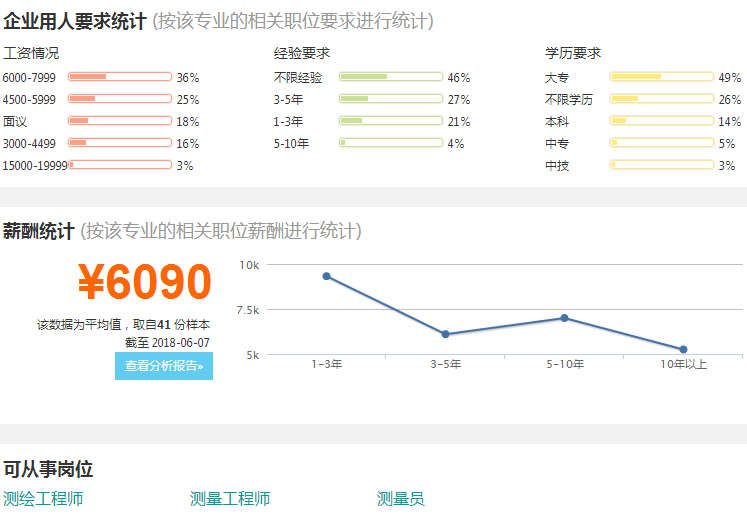The height and width of the screenshot is (517, 747).
Task: Click the 中专 education progress bar
Action: click(662, 142)
